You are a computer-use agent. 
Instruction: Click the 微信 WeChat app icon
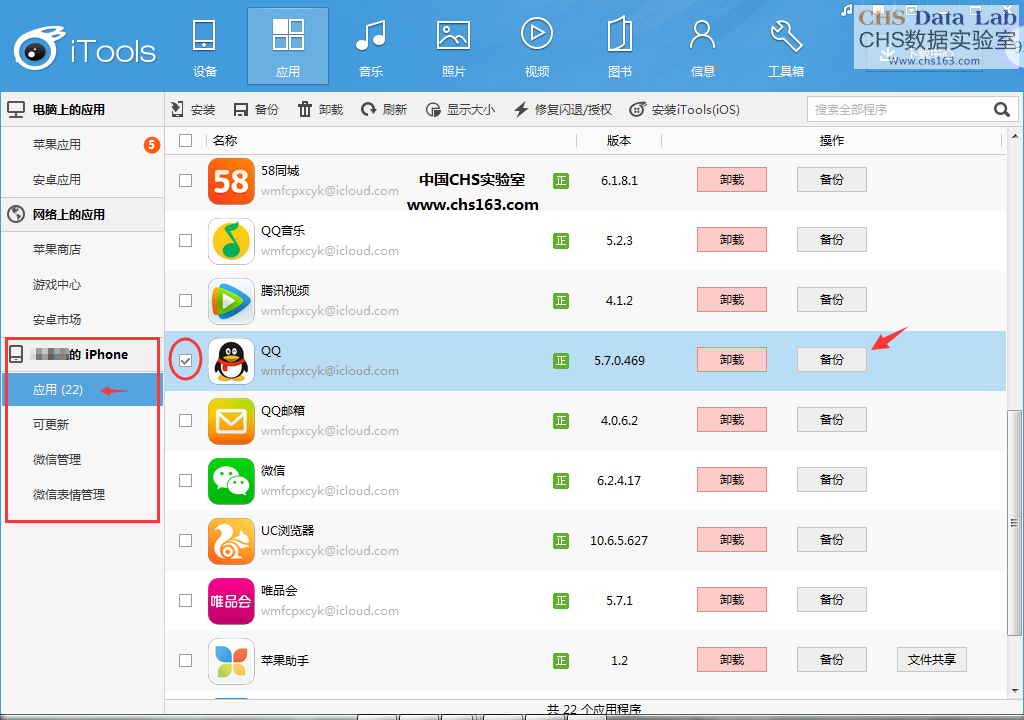click(231, 481)
